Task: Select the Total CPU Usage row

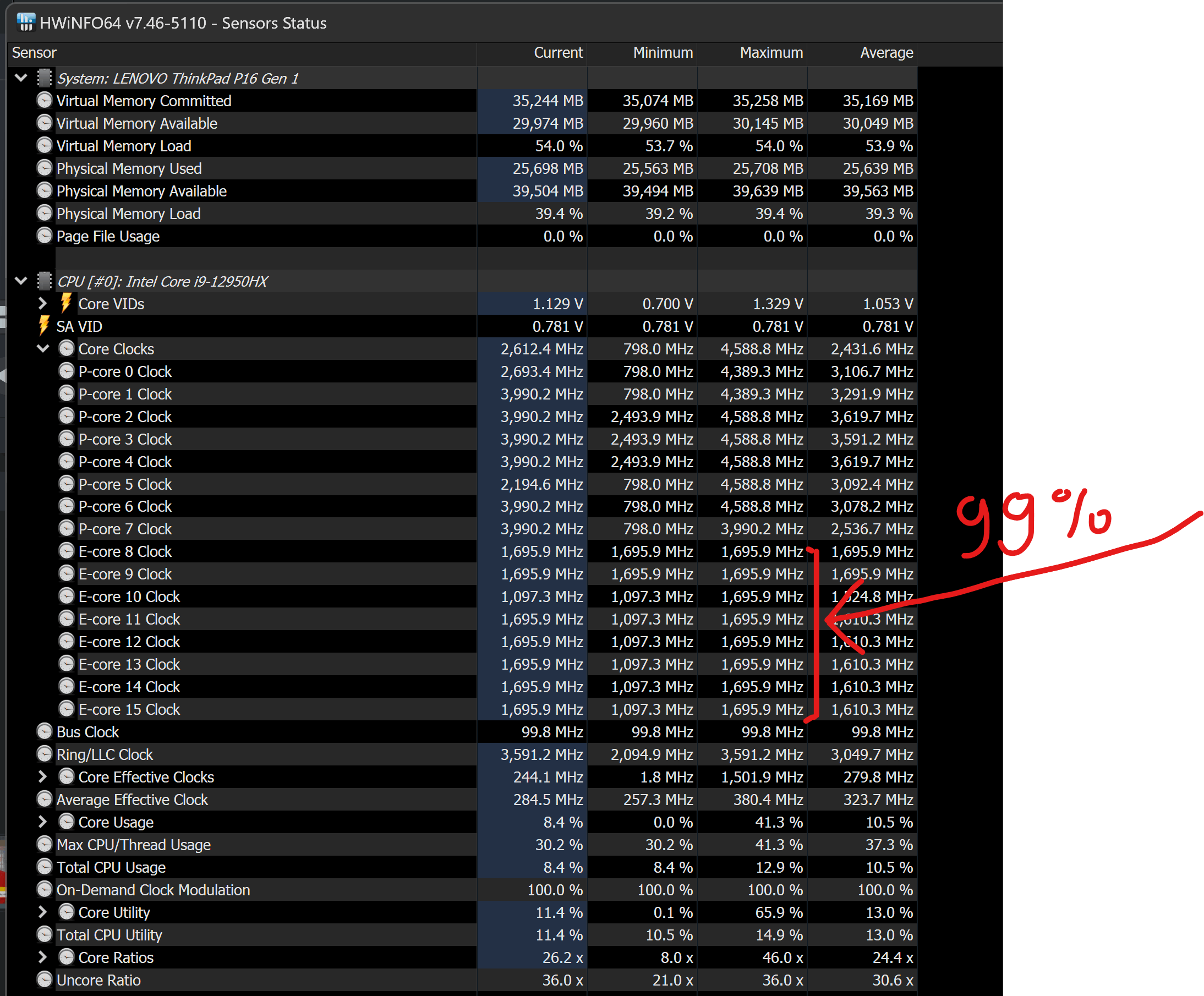Action: [x=111, y=868]
